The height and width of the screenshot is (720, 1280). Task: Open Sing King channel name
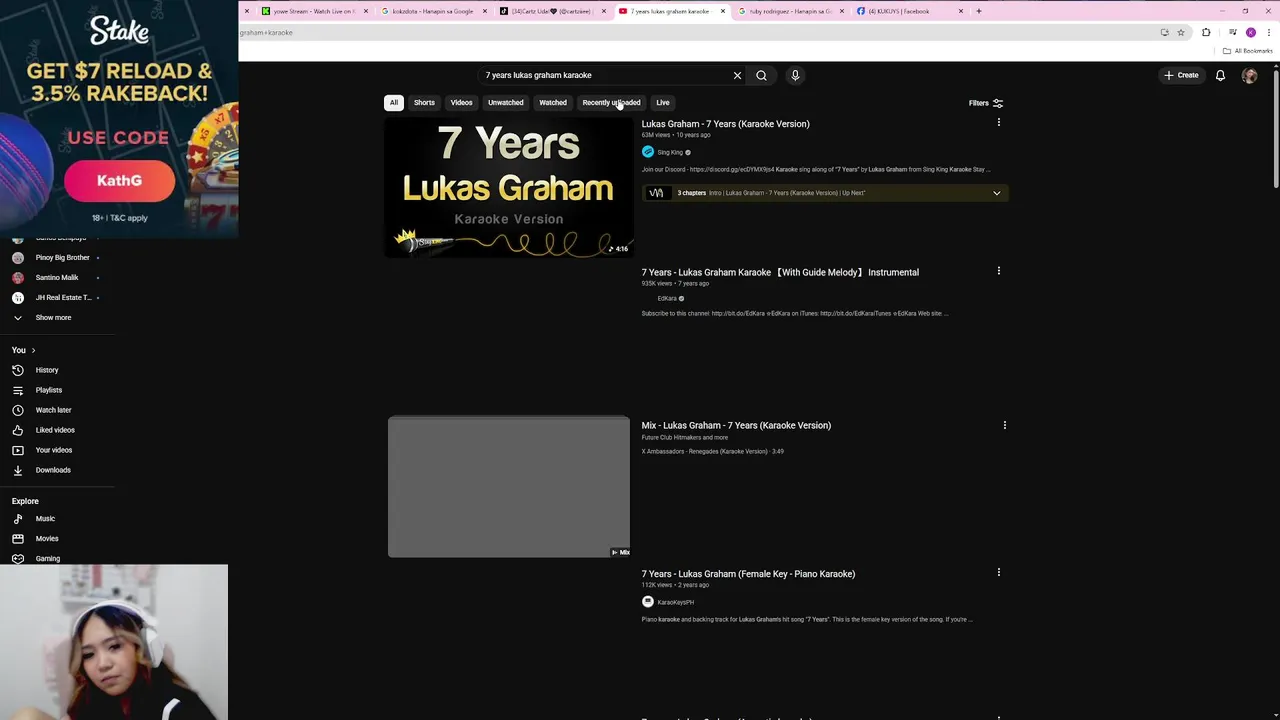coord(670,152)
